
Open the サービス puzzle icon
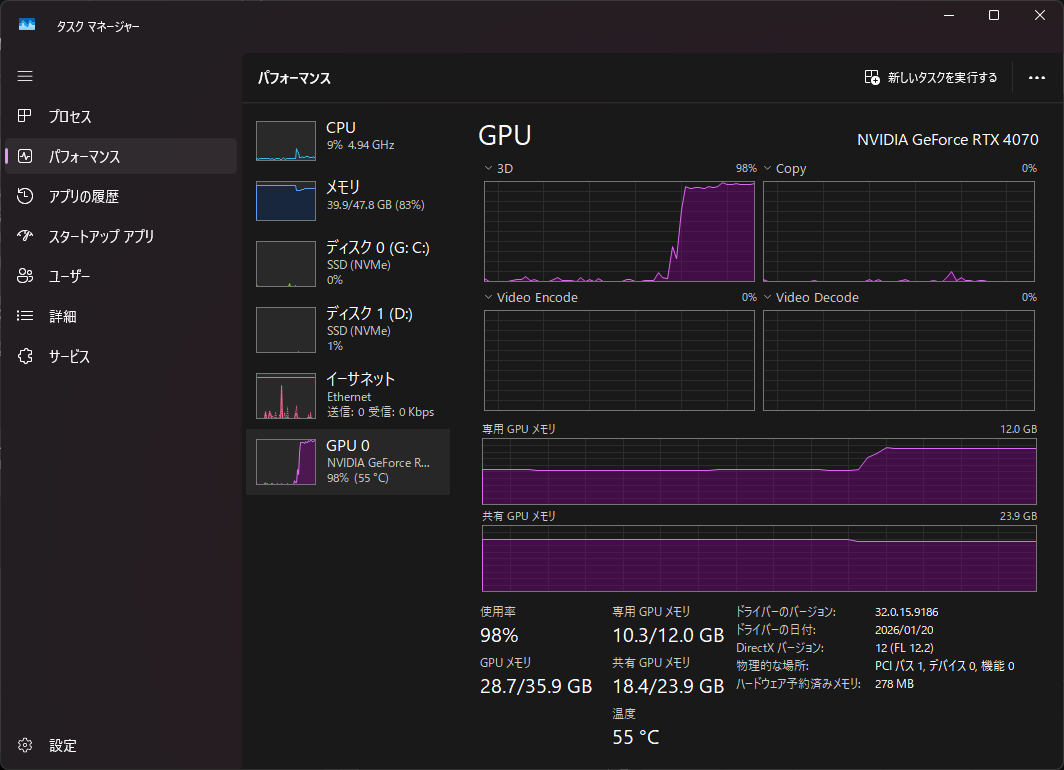[26, 356]
